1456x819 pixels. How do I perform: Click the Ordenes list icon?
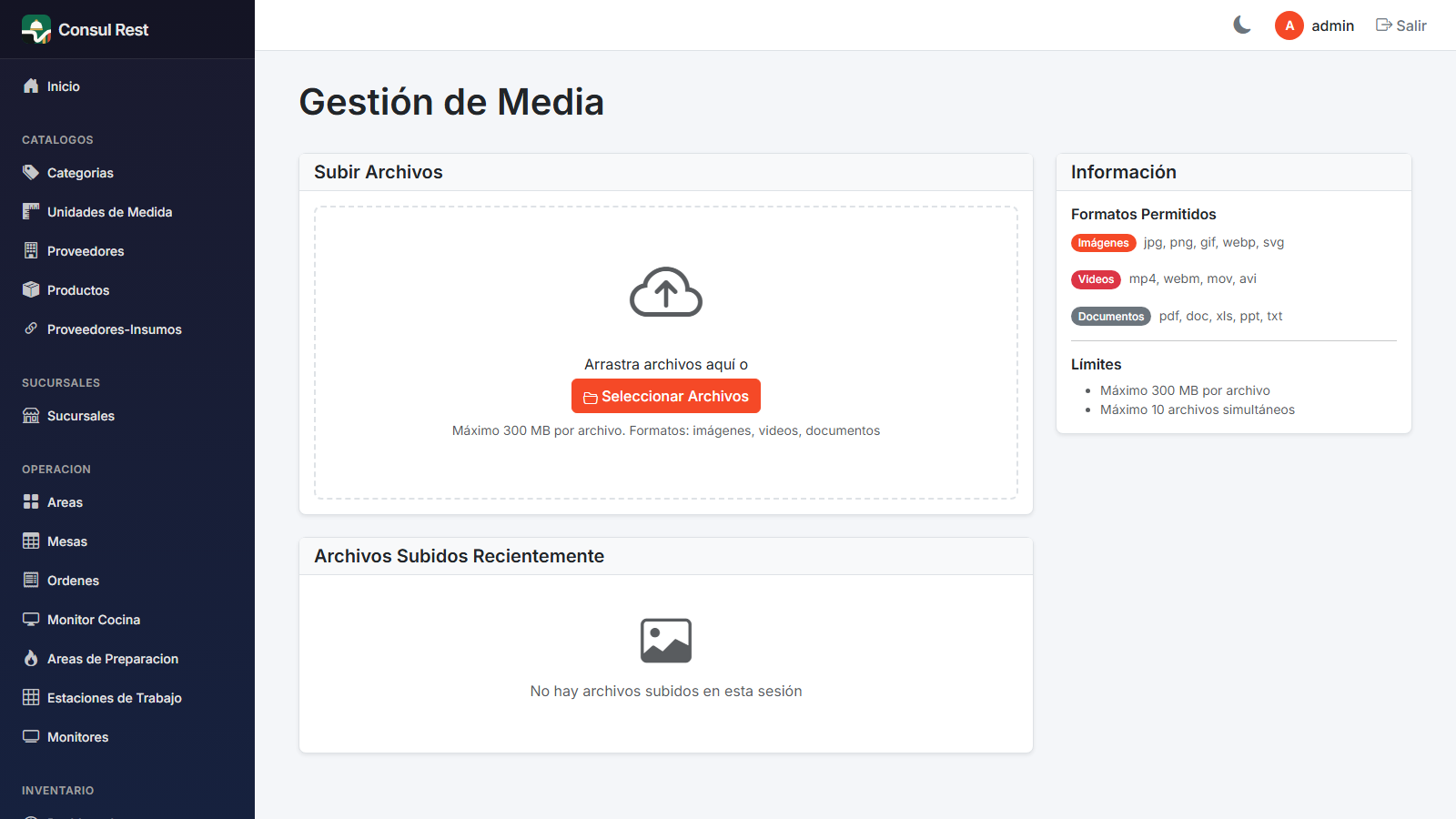(31, 580)
